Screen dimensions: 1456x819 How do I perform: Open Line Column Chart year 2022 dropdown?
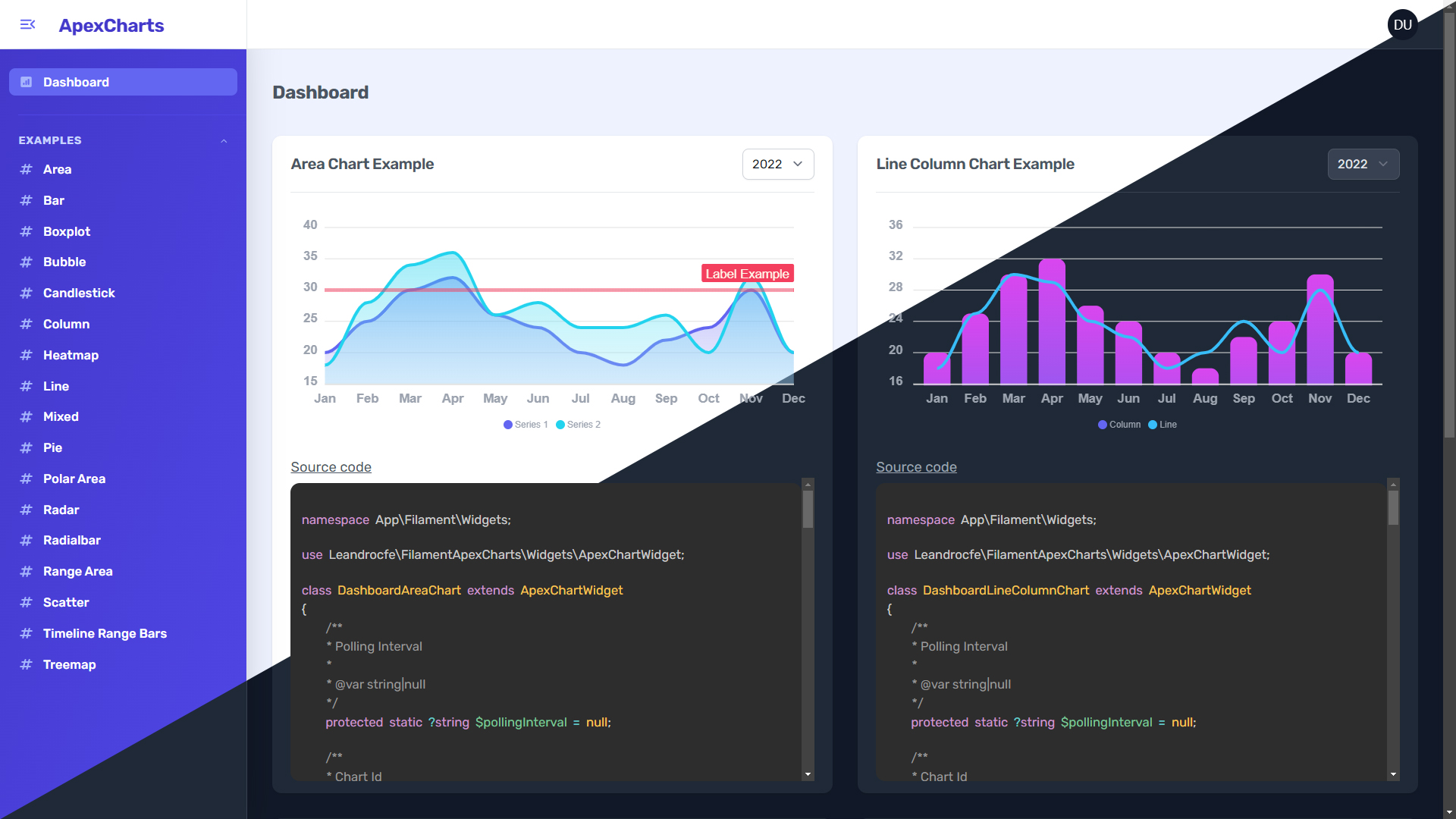[x=1363, y=165]
